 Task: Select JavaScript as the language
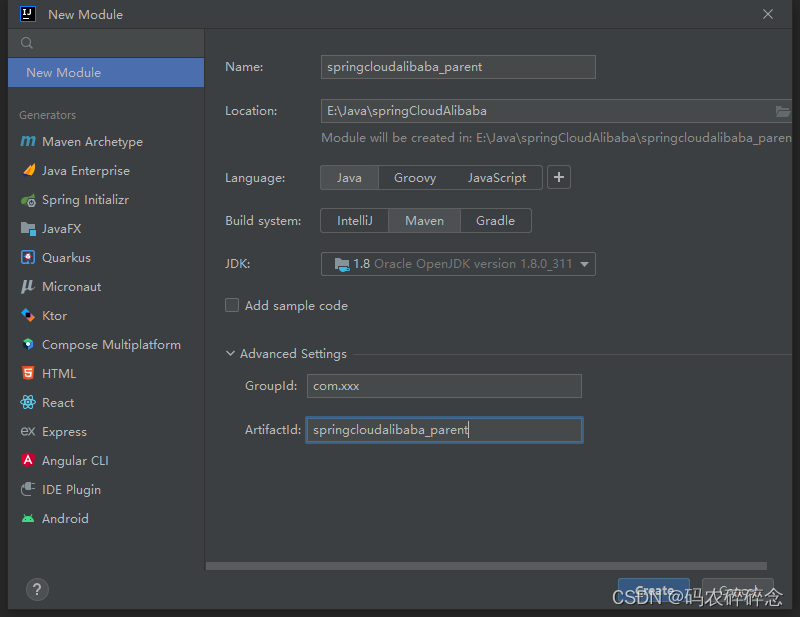click(x=497, y=178)
